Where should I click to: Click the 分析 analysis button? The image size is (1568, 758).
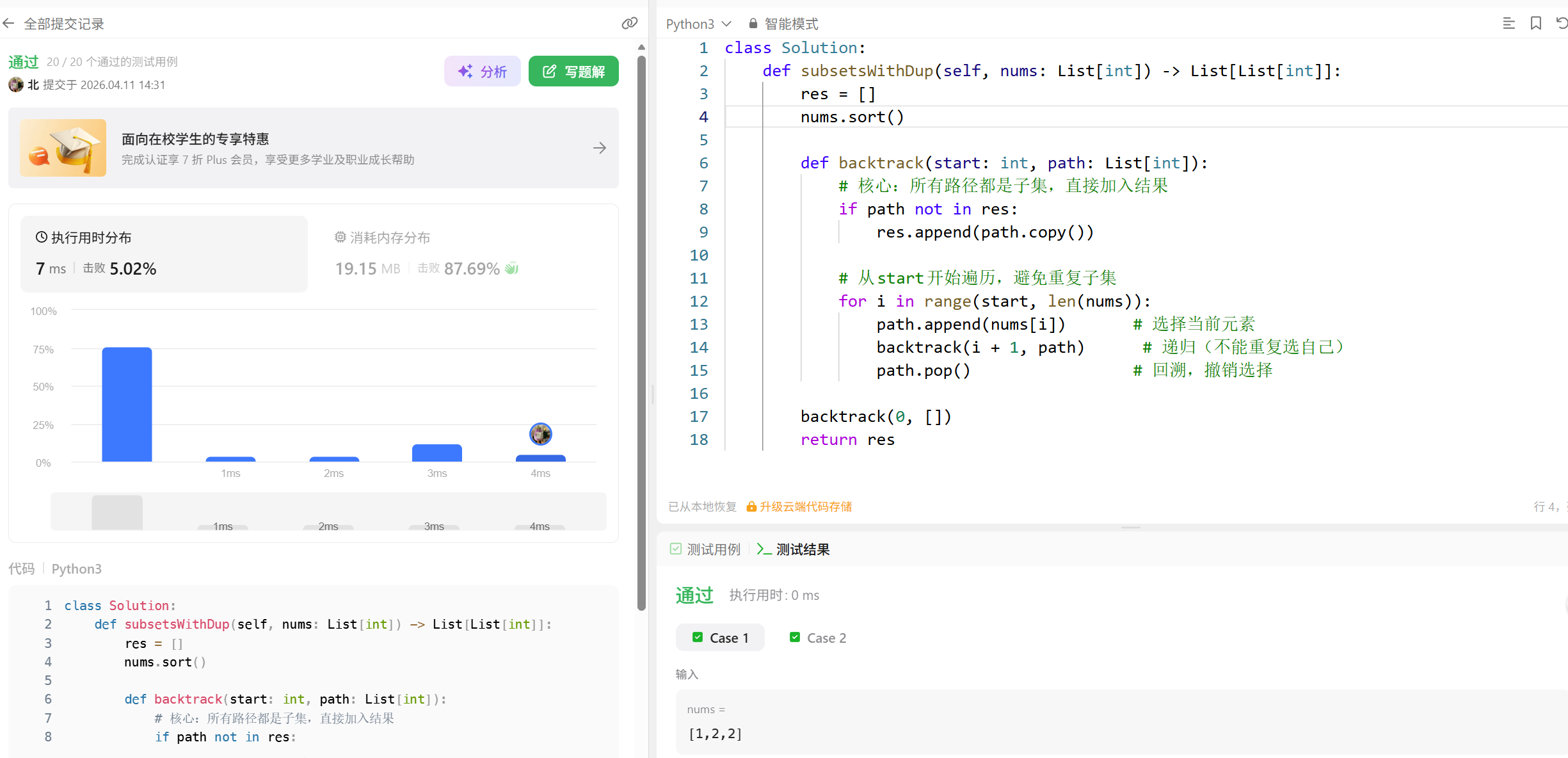click(x=483, y=71)
